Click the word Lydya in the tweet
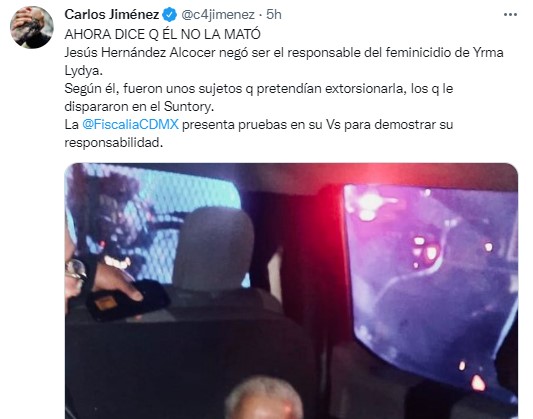The image size is (533, 419). point(83,71)
